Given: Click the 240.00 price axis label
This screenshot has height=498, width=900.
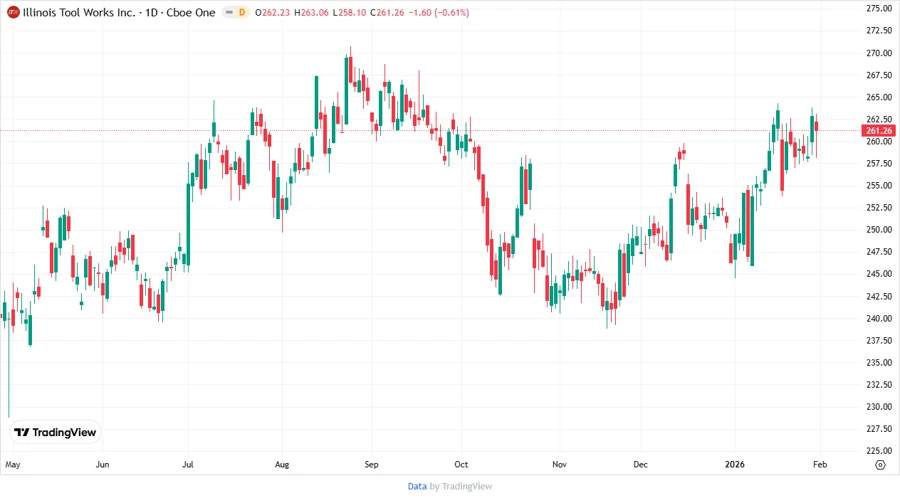Looking at the screenshot, I should (x=879, y=318).
